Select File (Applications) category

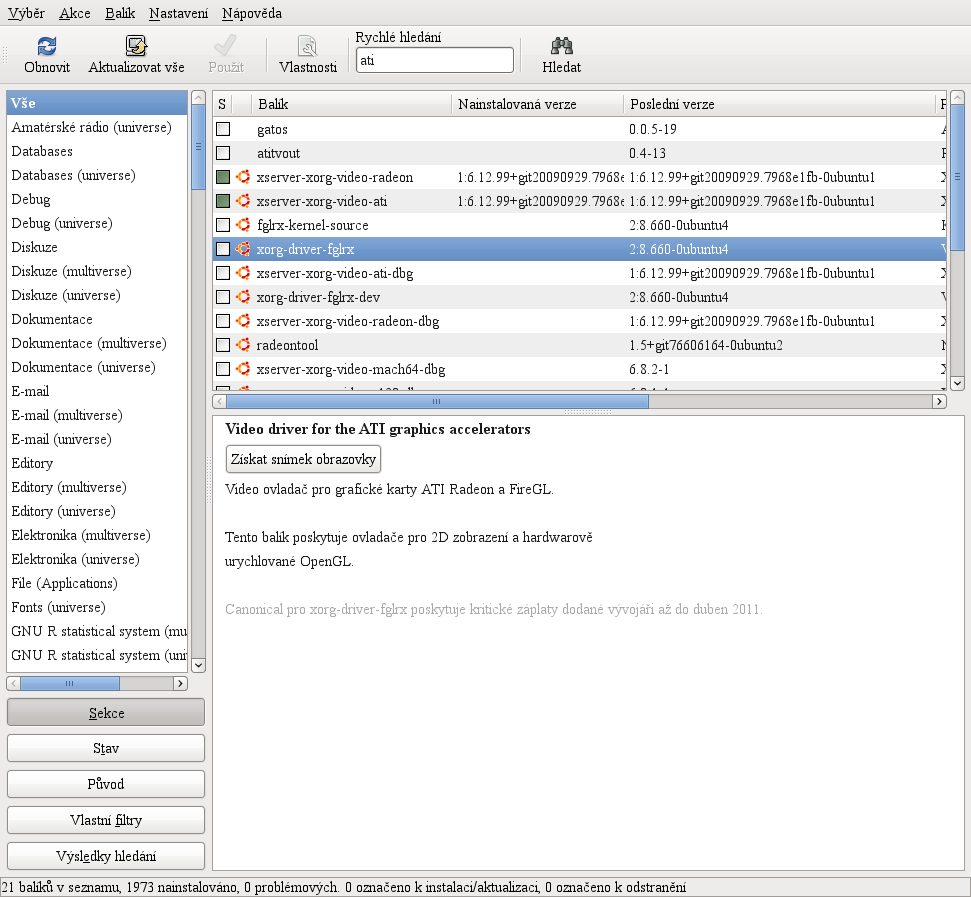[x=97, y=583]
